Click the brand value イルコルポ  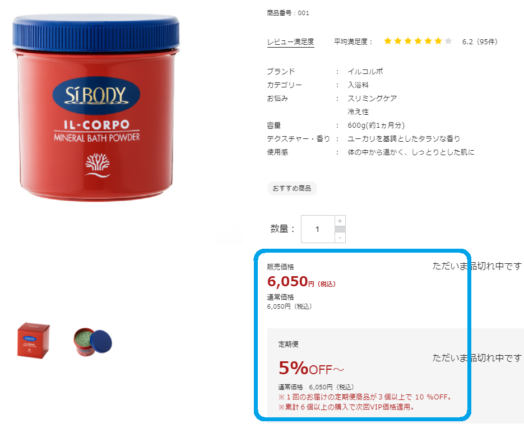[x=365, y=72]
